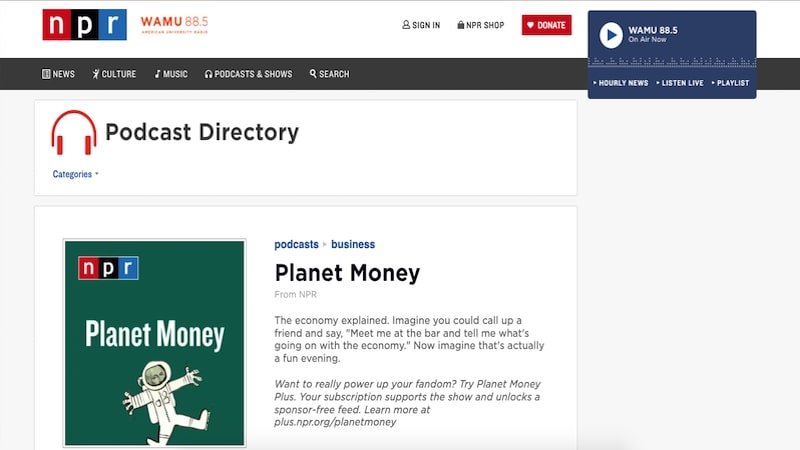Viewport: 800px width, 450px height.
Task: Open the News menu item
Action: (x=58, y=74)
